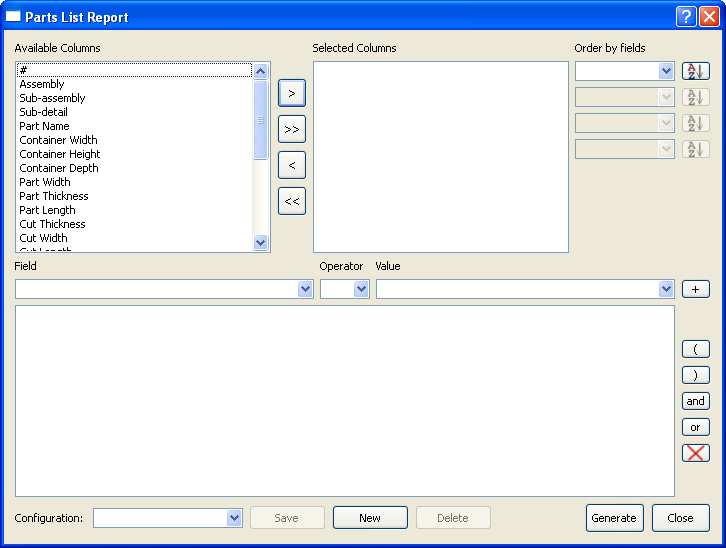Image resolution: width=726 pixels, height=548 pixels.
Task: Add all columns with the double right arrow button
Action: 291,129
